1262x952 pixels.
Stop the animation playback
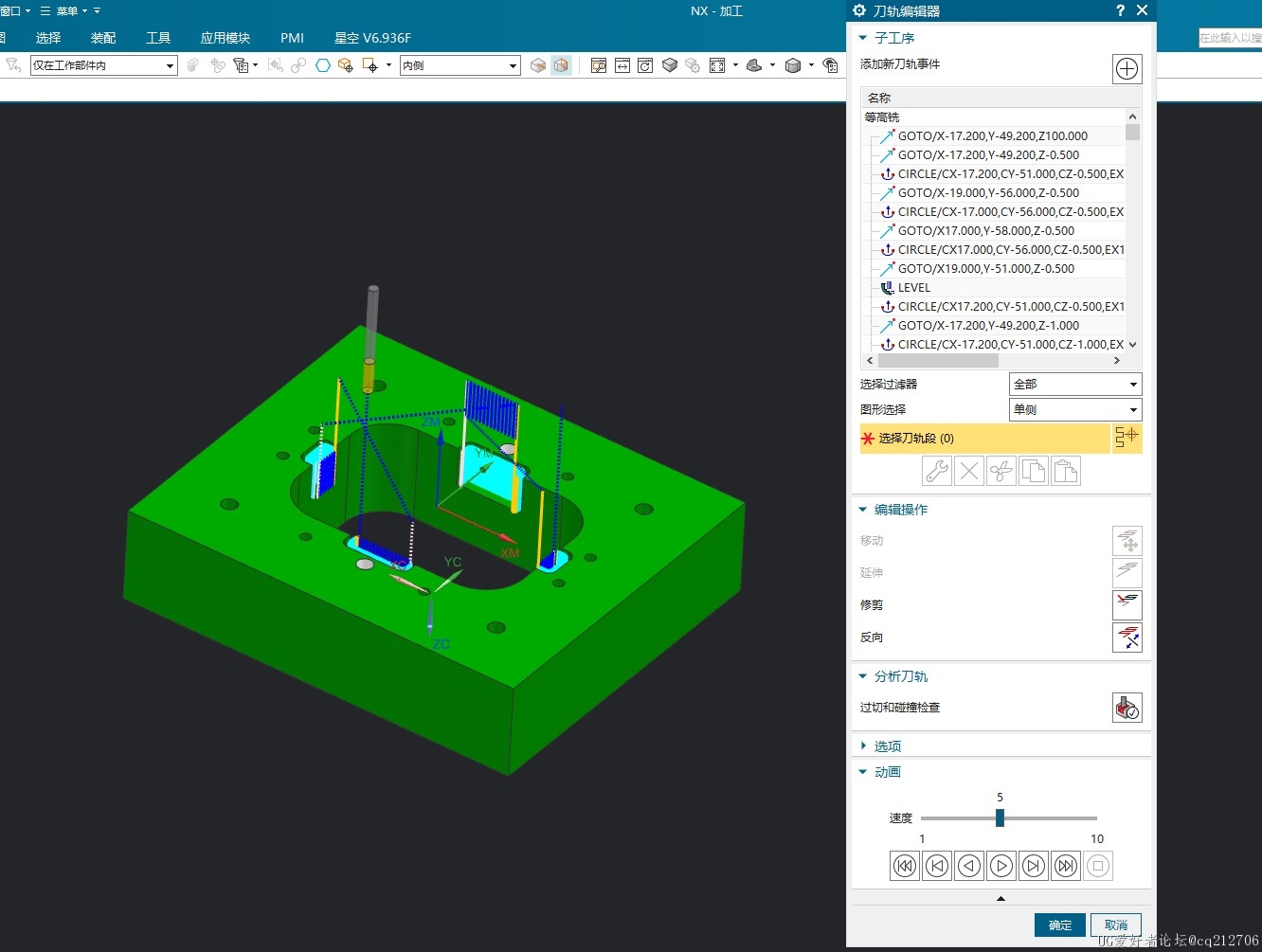pyautogui.click(x=1098, y=866)
